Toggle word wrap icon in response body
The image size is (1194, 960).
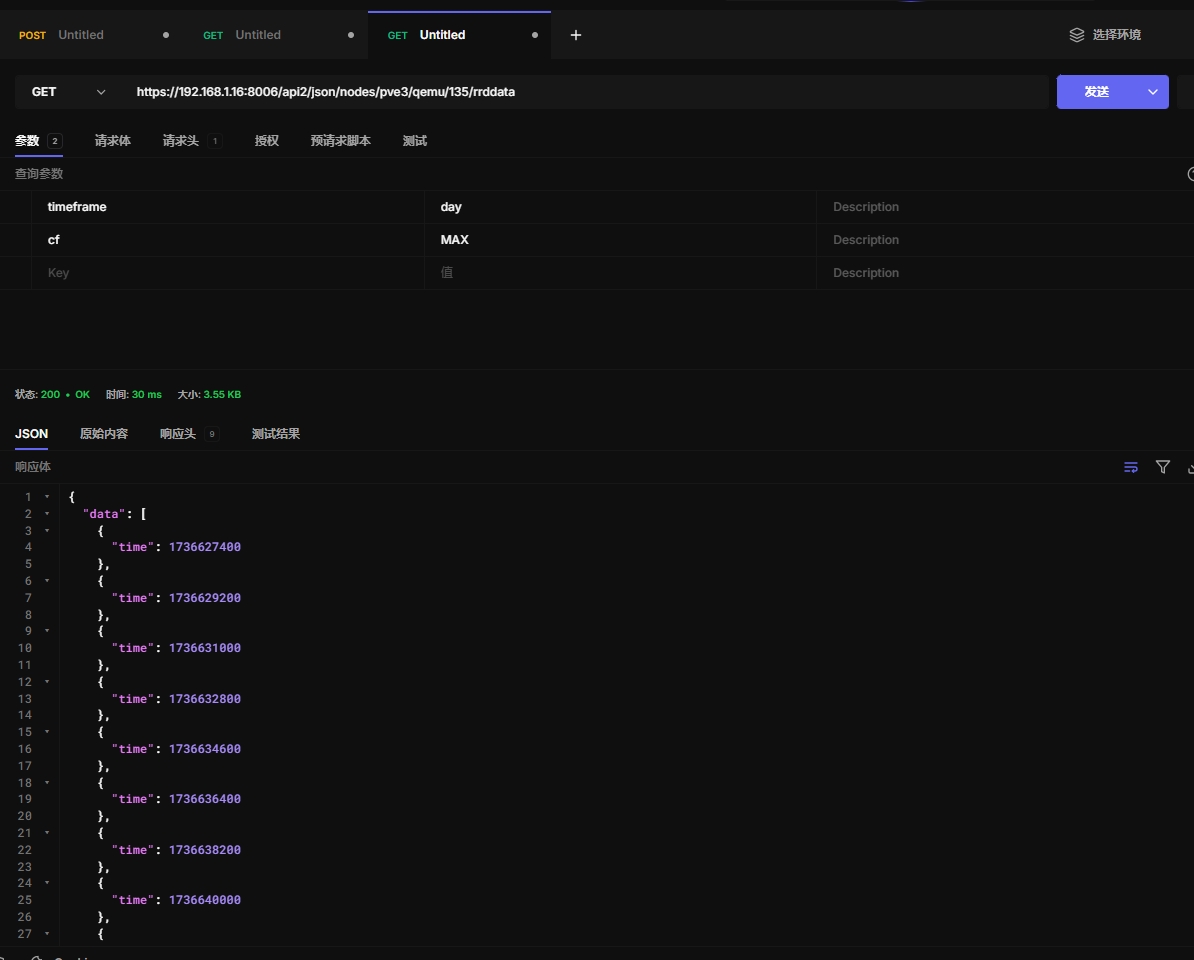coord(1131,467)
